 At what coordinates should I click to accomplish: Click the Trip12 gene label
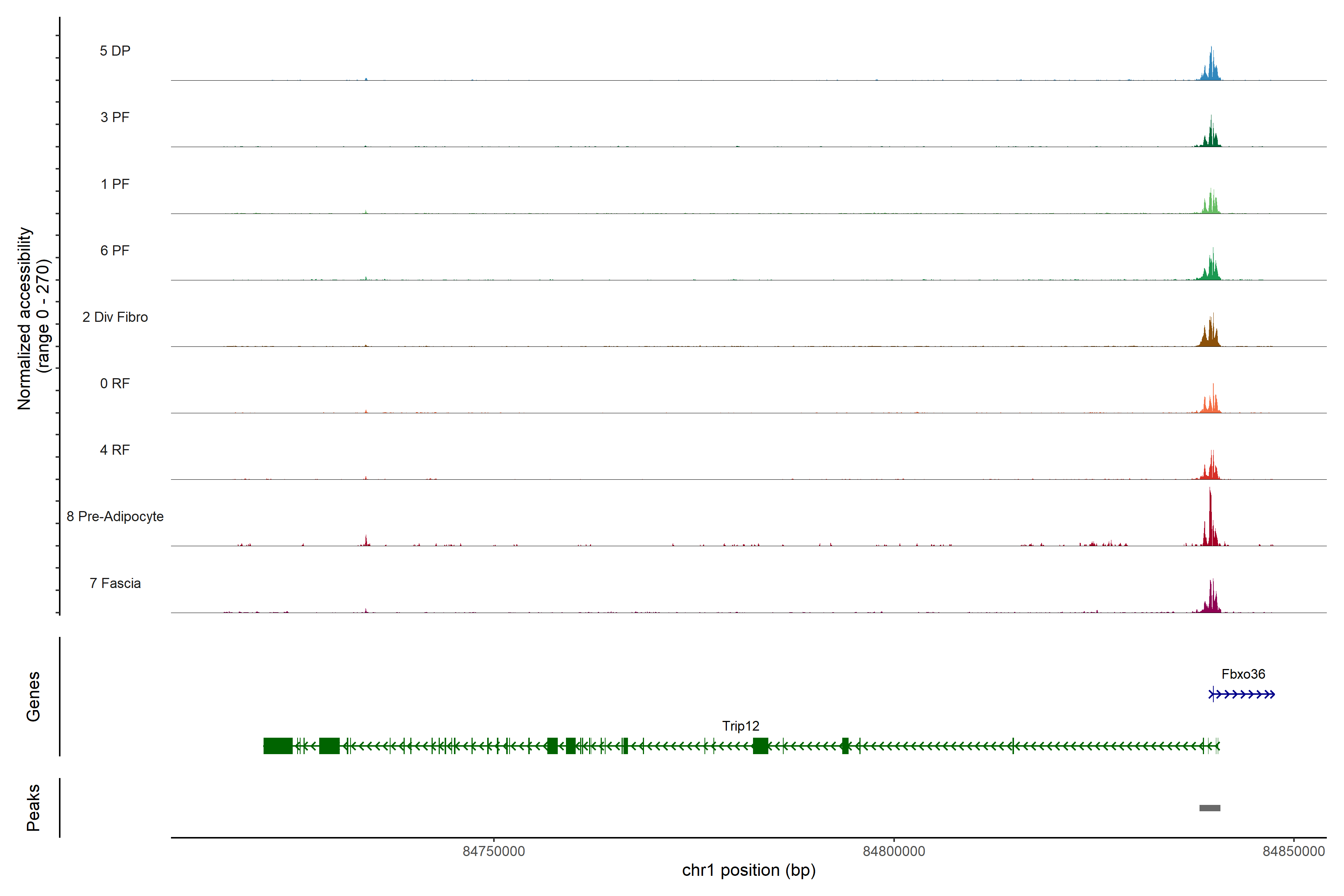(741, 726)
